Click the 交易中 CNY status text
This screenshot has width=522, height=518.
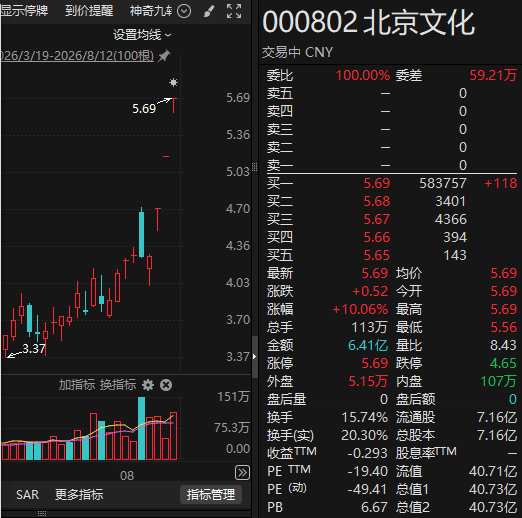tap(297, 52)
